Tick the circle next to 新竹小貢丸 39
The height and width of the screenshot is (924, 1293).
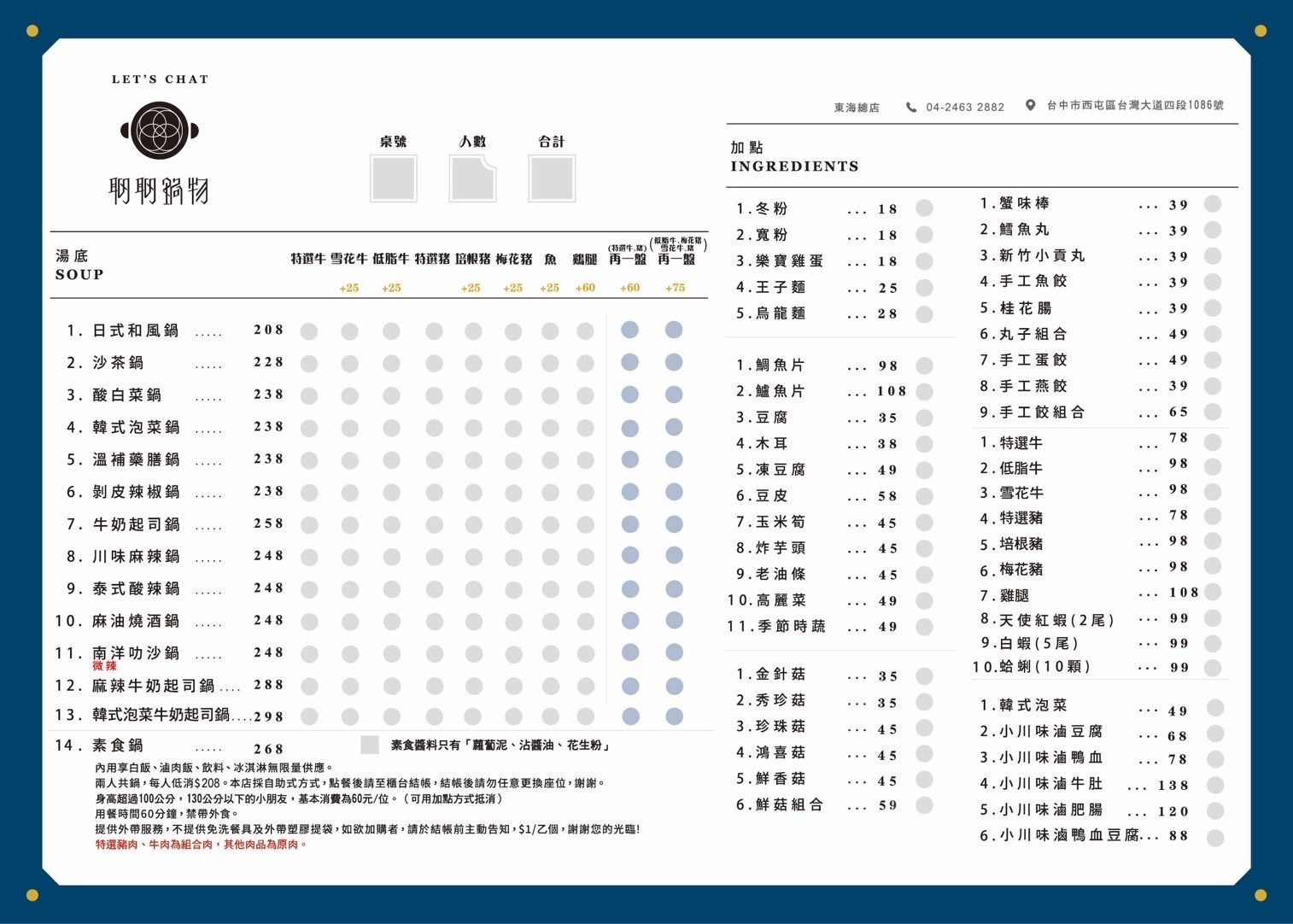(1213, 256)
